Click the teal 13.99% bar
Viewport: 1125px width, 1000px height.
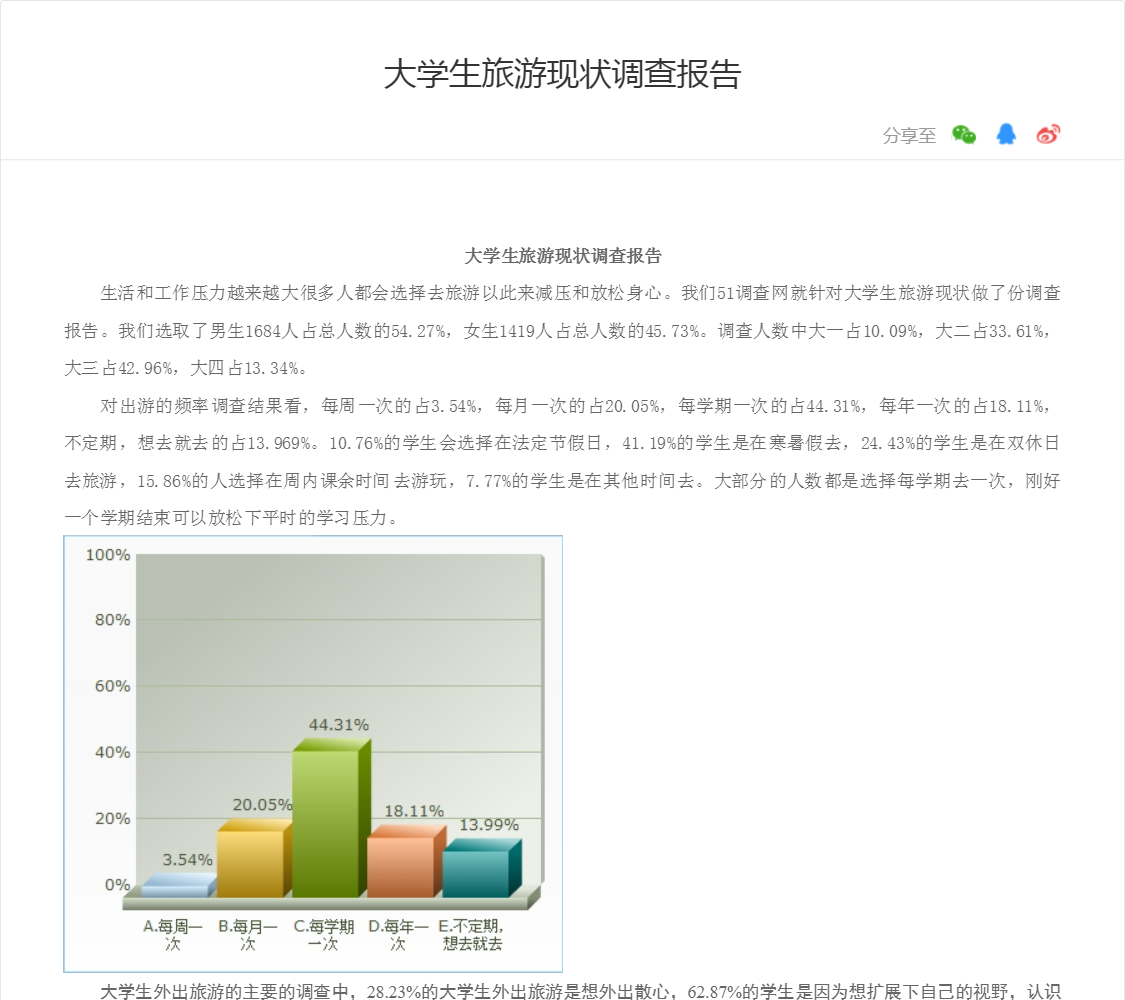pyautogui.click(x=481, y=869)
